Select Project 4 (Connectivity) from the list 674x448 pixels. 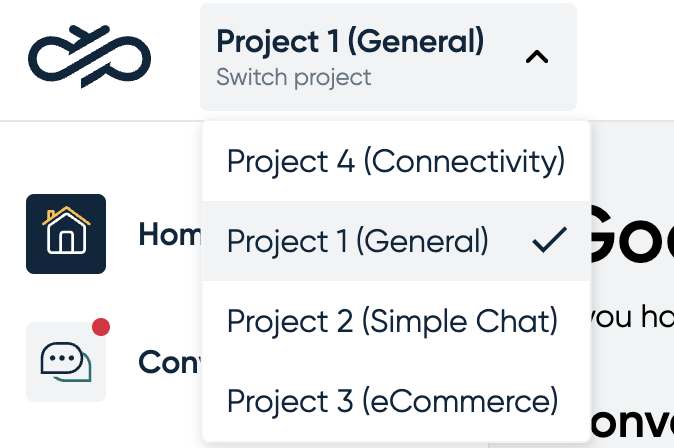coord(396,161)
